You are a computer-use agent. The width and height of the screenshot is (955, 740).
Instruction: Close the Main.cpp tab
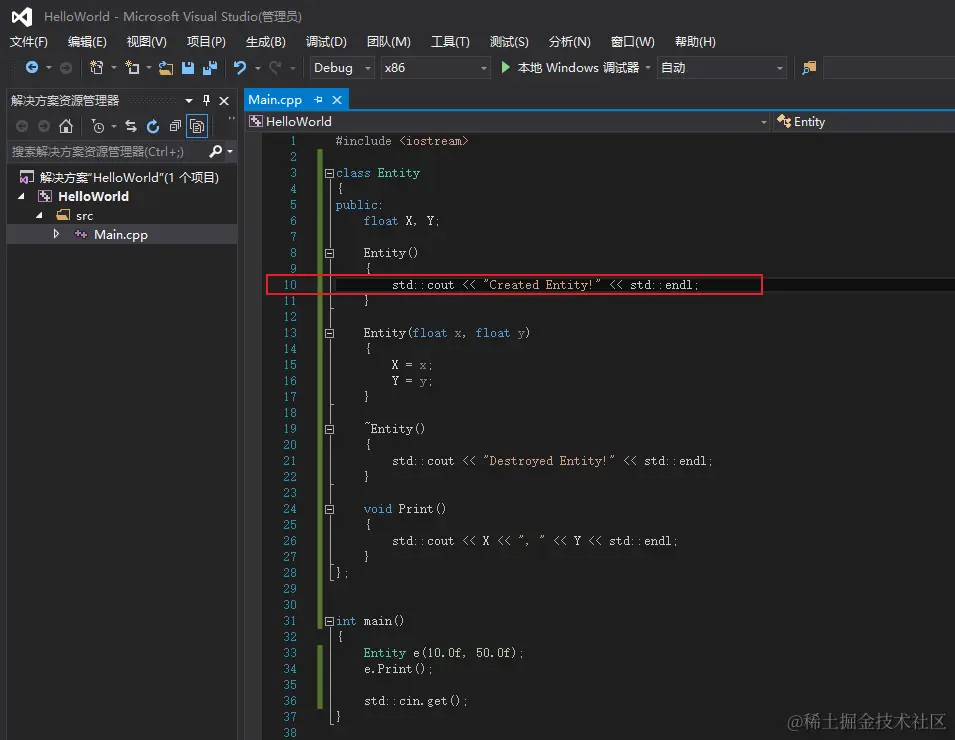point(337,99)
